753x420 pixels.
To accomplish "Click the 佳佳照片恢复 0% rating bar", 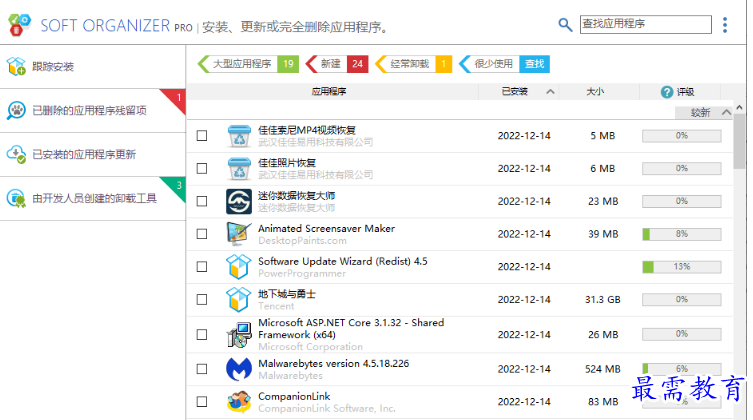I will click(x=682, y=168).
